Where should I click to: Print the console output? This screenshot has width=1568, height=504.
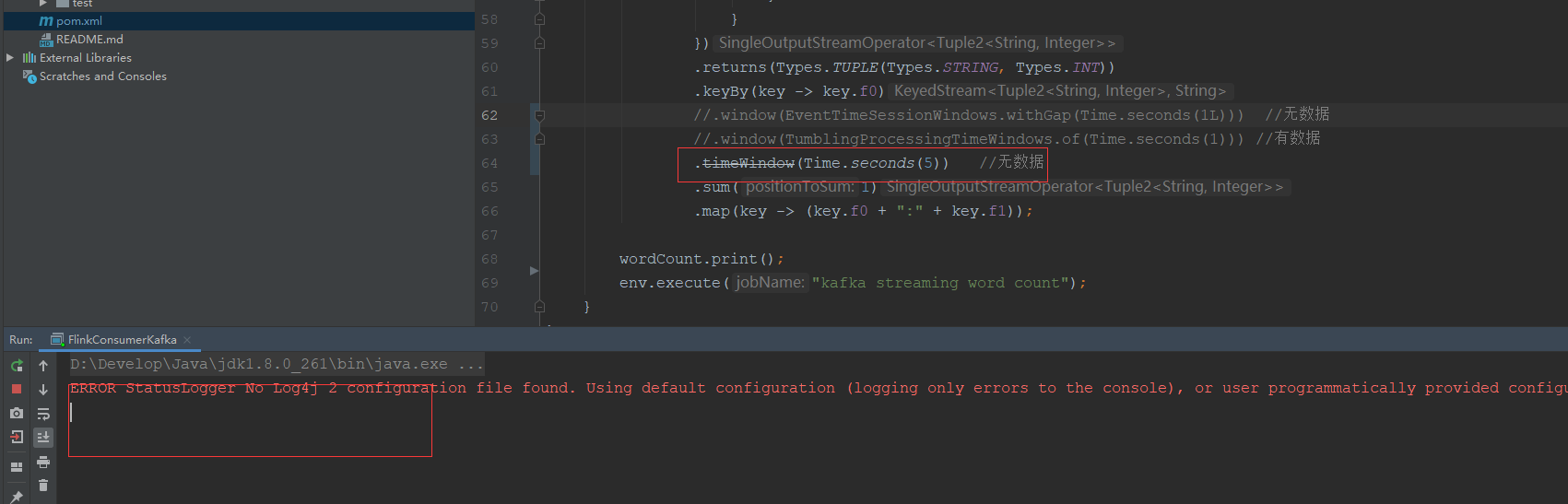coord(43,462)
